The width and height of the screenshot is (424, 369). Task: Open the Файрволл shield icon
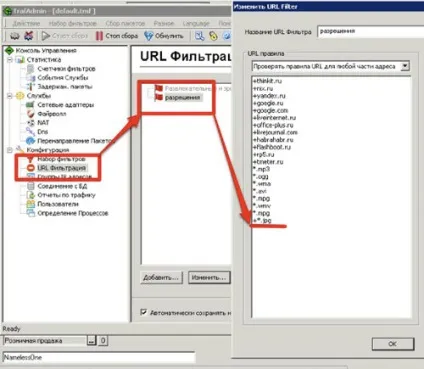pyautogui.click(x=30, y=114)
